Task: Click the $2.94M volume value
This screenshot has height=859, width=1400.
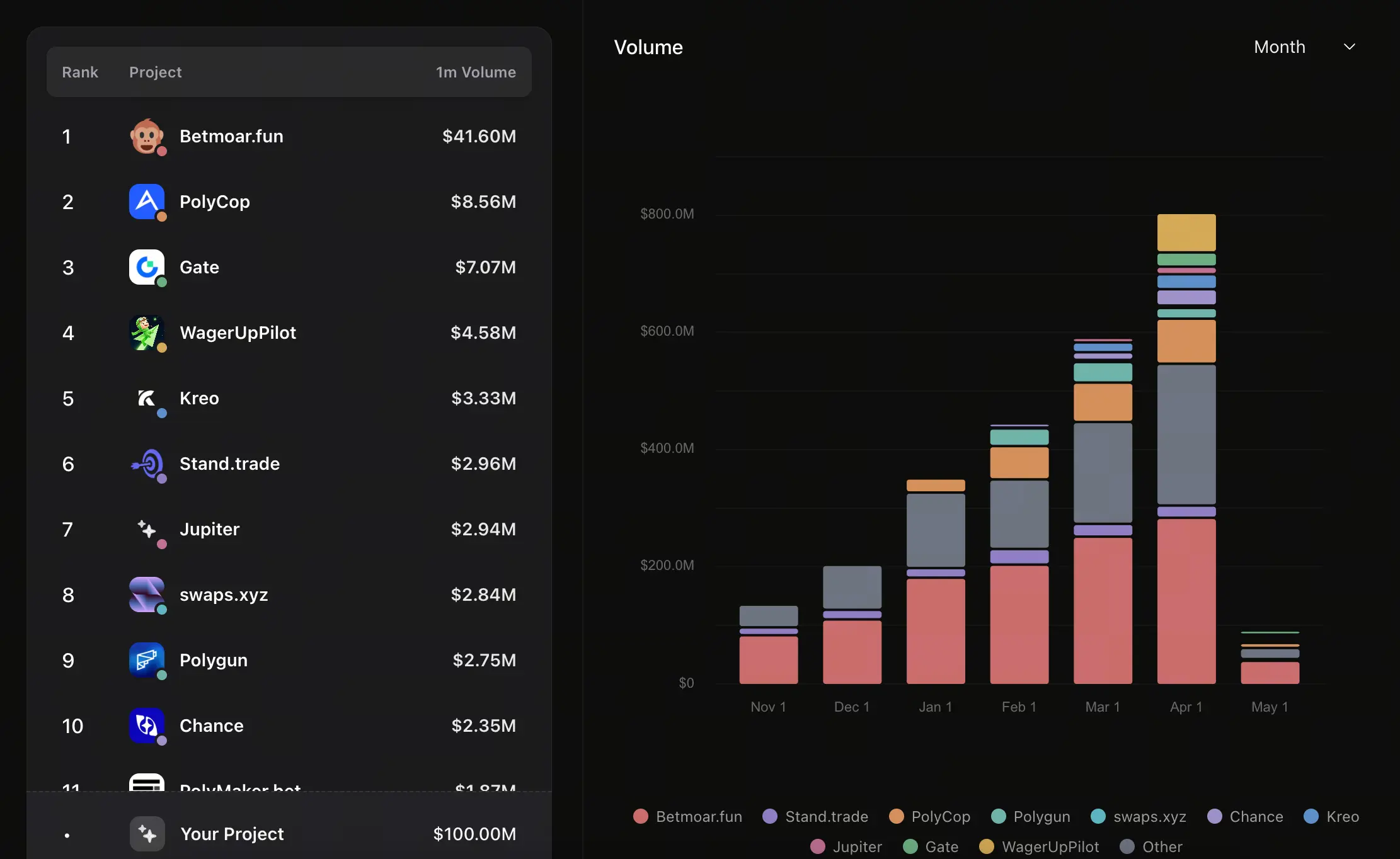Action: [483, 529]
